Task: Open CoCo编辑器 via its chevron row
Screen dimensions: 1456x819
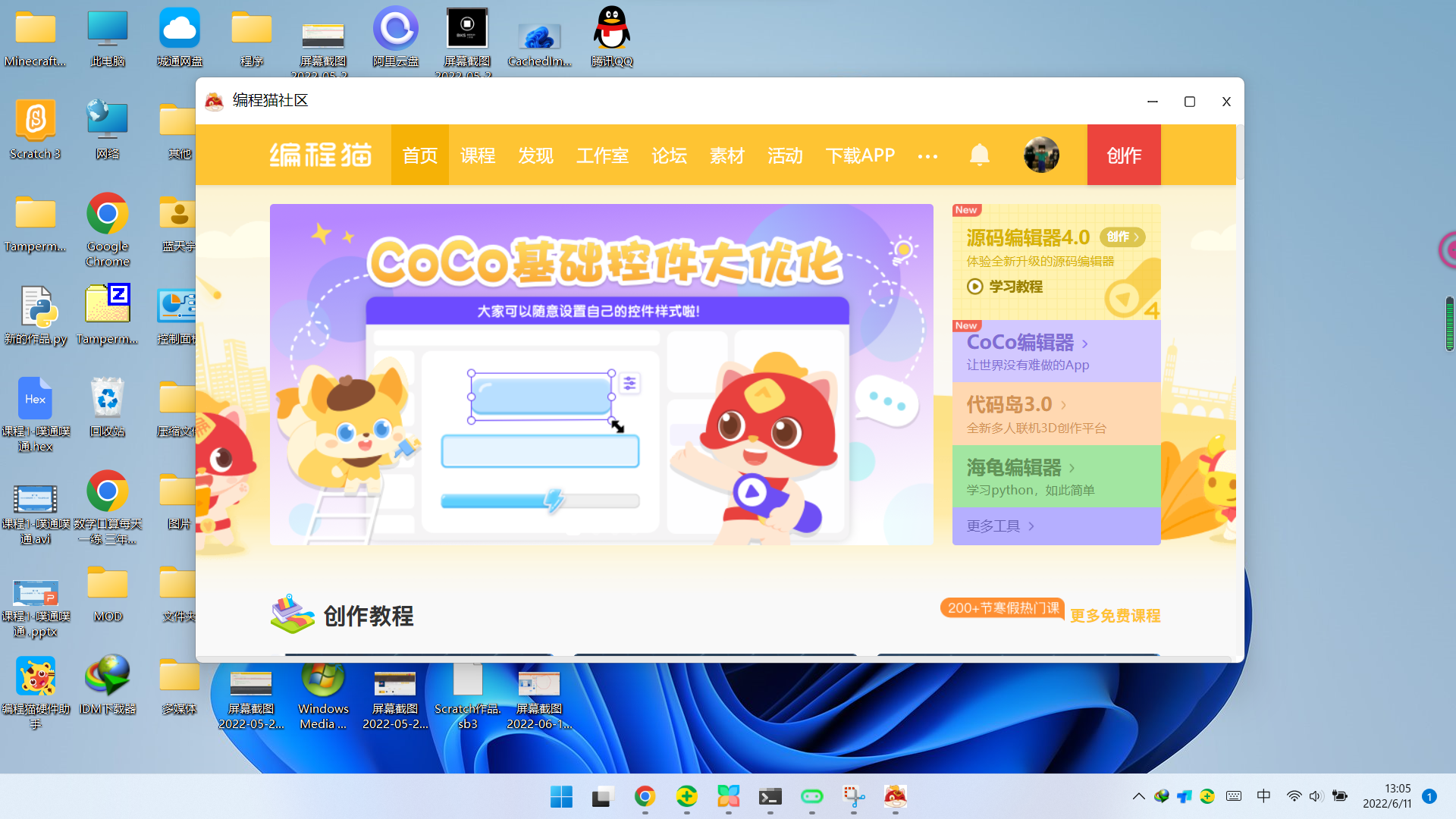Action: pyautogui.click(x=1056, y=351)
